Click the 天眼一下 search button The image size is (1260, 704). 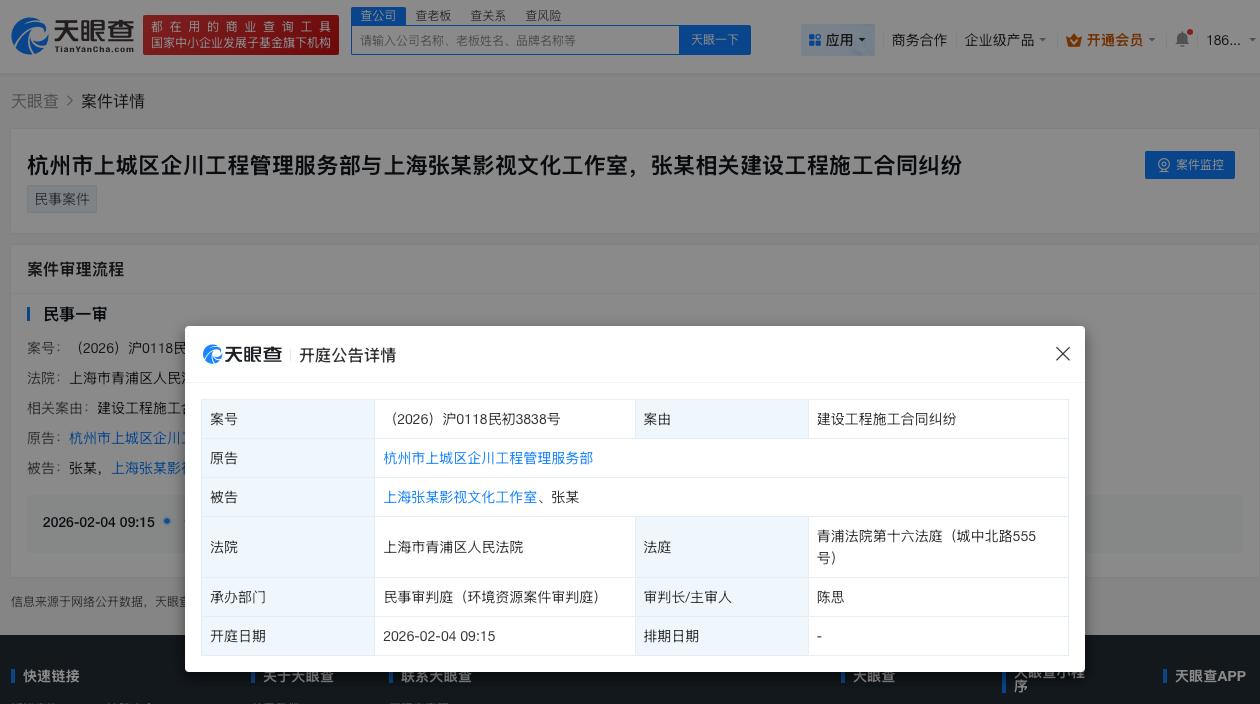point(714,40)
